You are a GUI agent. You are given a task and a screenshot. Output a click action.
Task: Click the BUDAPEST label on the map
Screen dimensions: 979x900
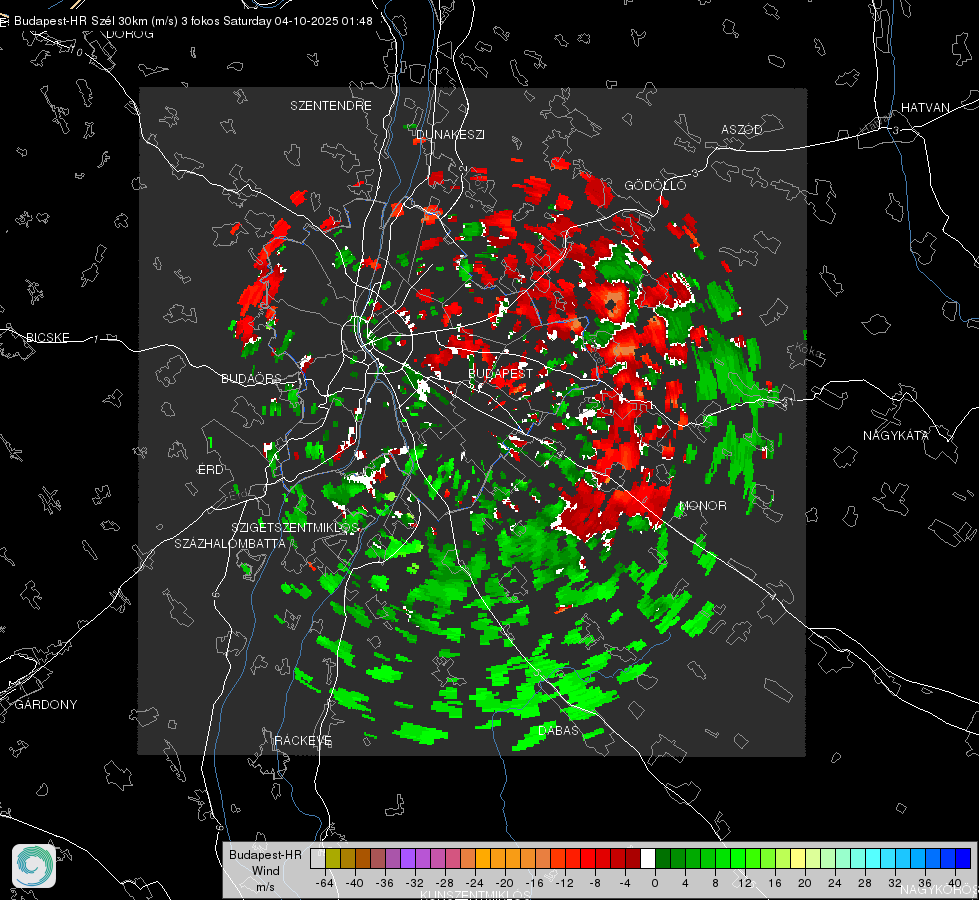pyautogui.click(x=500, y=373)
